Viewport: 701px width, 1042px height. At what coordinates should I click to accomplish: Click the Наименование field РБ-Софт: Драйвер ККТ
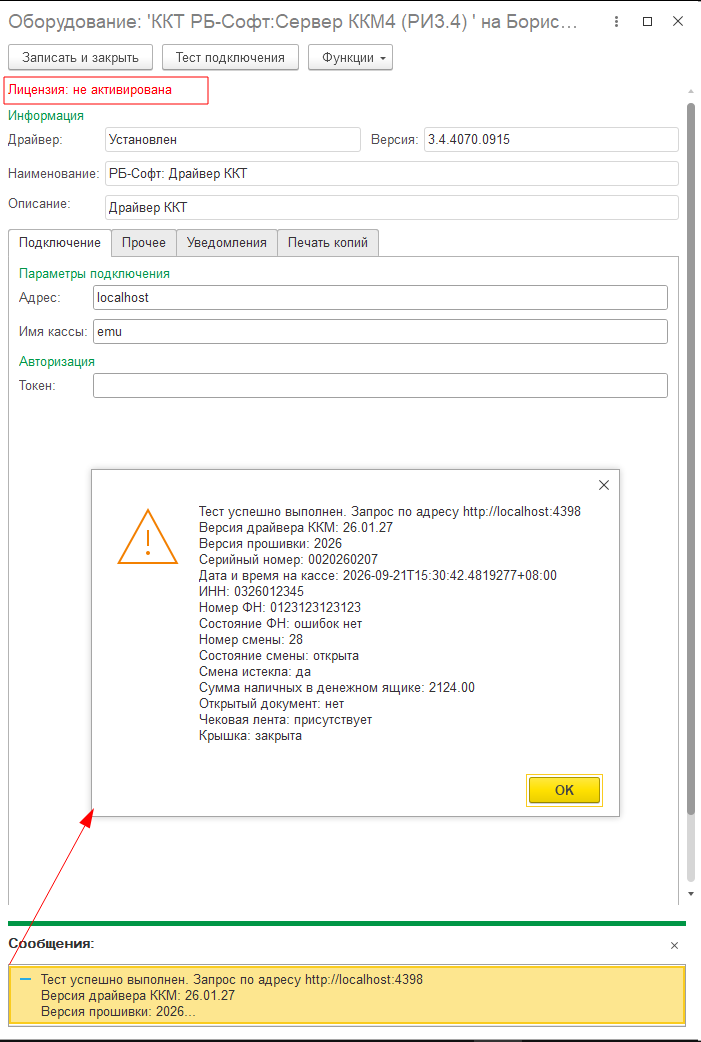(391, 173)
